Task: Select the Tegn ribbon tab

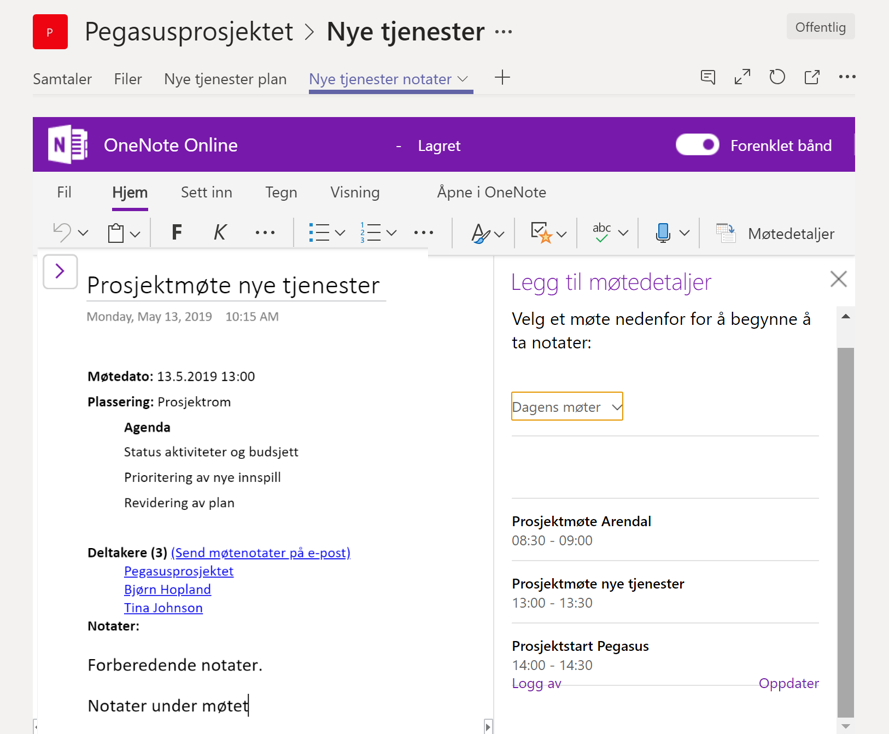Action: (281, 193)
